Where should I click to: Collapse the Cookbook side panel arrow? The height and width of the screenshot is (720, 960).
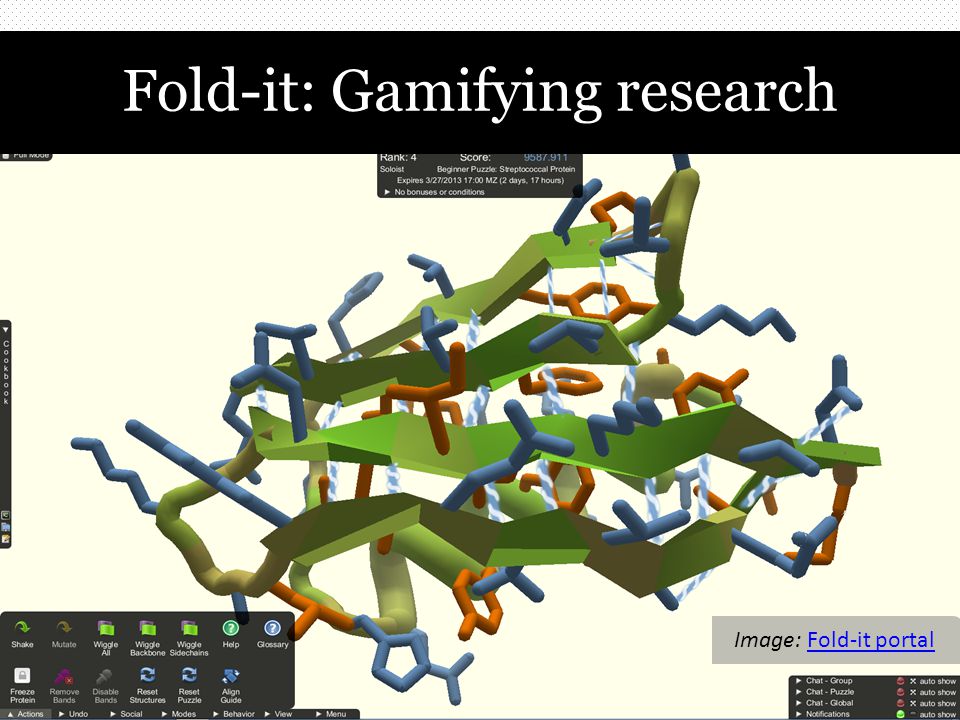[x=6, y=329]
